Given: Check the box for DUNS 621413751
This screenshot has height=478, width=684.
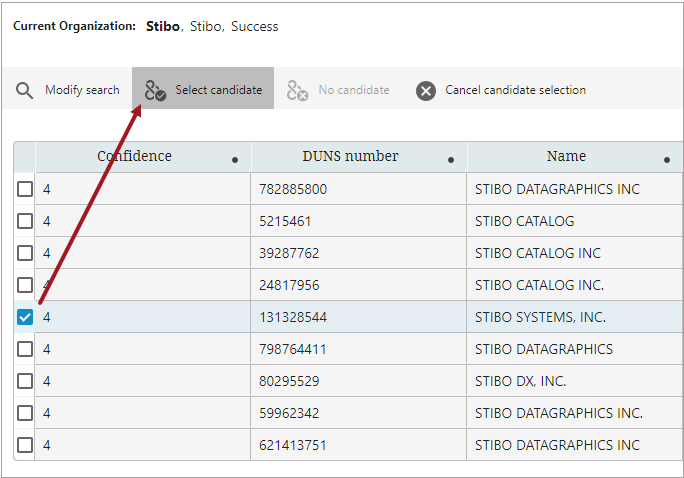Looking at the screenshot, I should click(25, 445).
